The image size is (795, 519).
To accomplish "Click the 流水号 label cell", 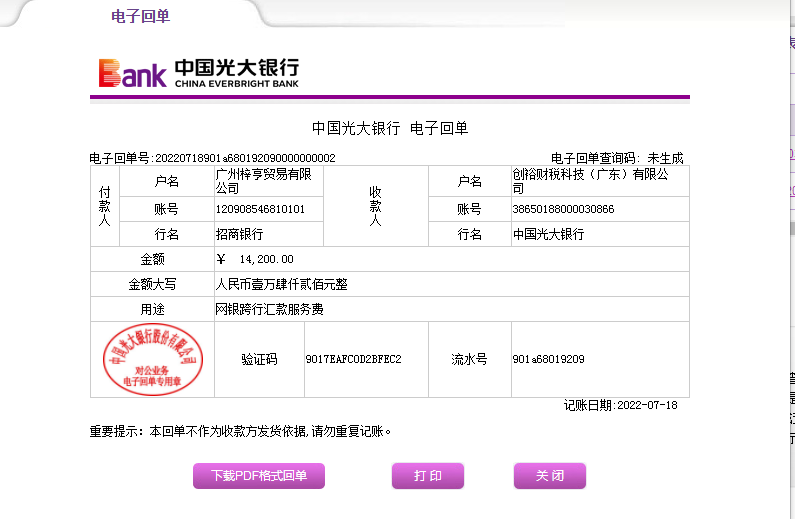I will (x=469, y=359).
